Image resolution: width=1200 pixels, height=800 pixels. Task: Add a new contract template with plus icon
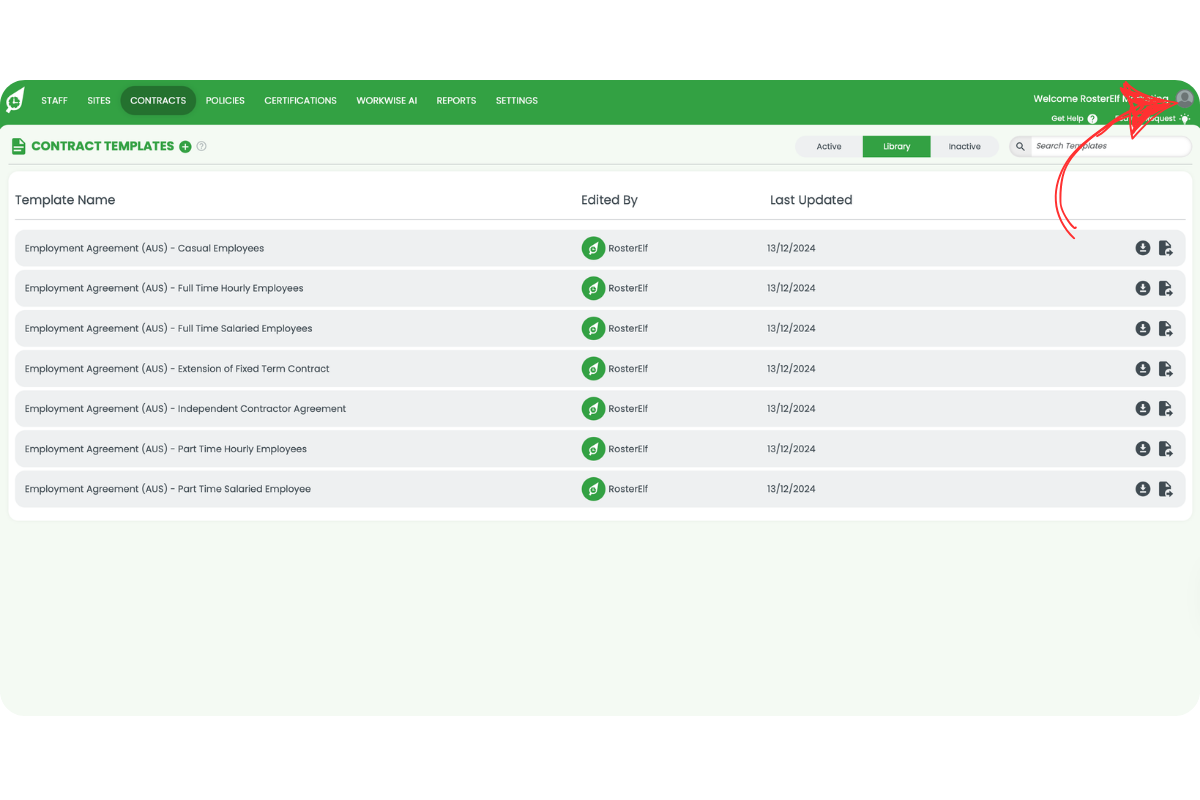[x=185, y=147]
